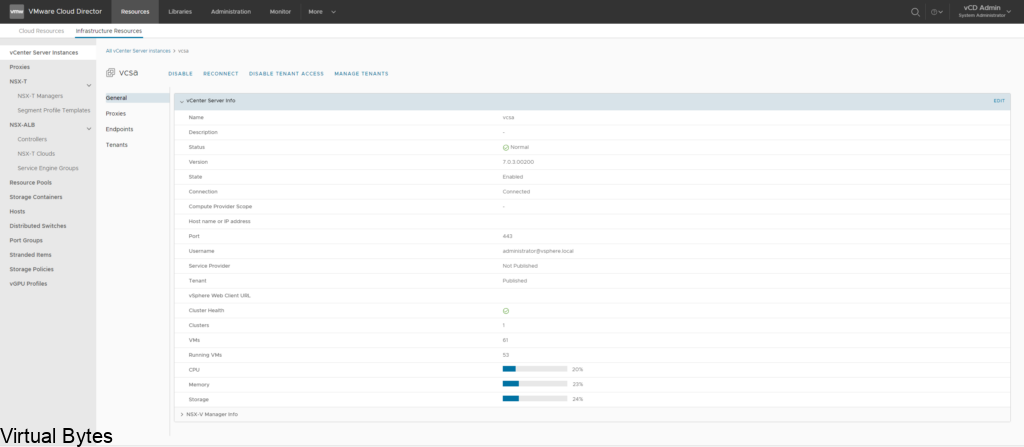Open Service Engine Groups in sidebar
1024x447 pixels.
coord(48,168)
